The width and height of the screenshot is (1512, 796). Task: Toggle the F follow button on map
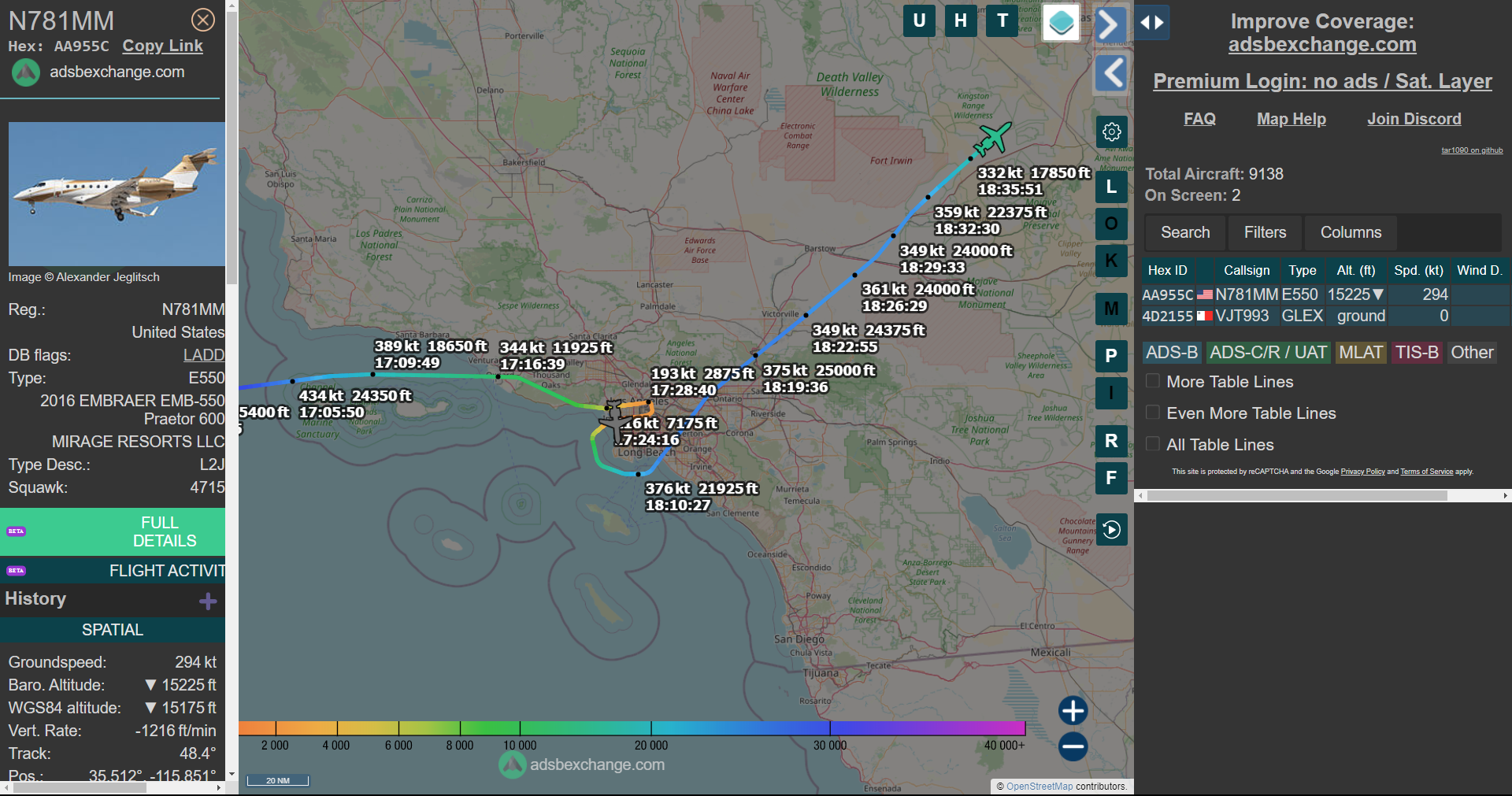[x=1111, y=478]
